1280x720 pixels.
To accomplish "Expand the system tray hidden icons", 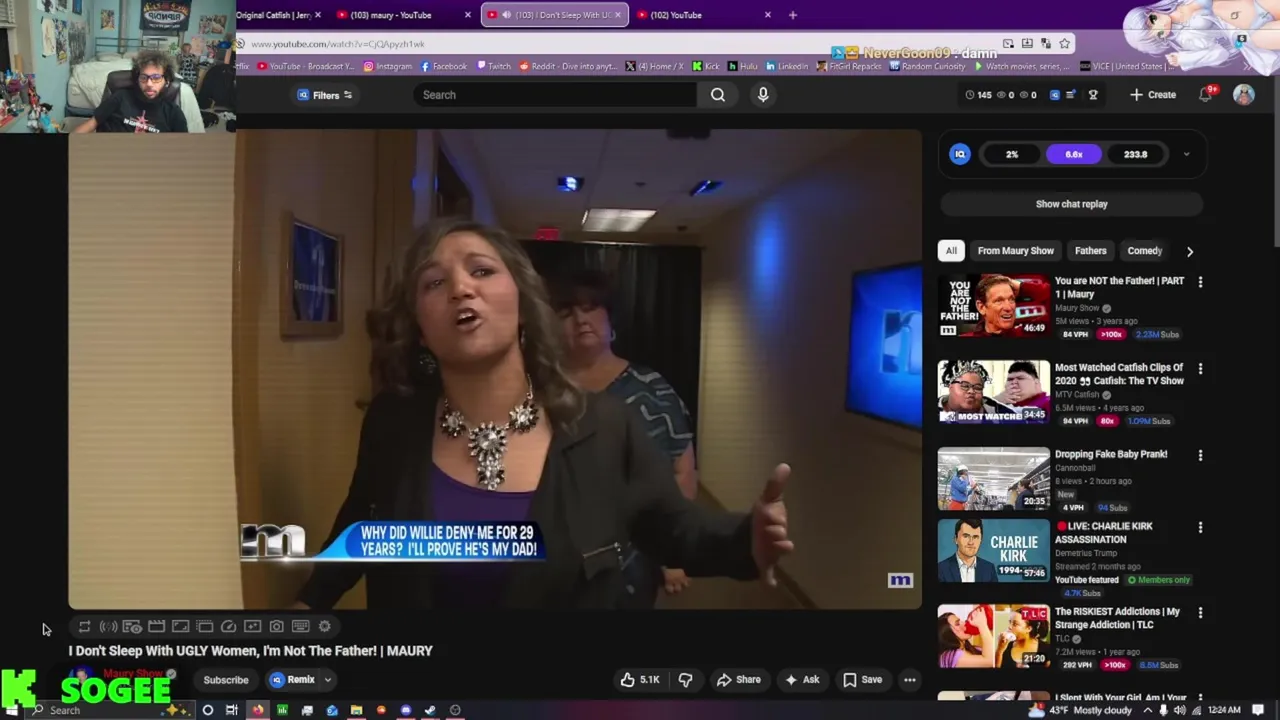I will tap(1147, 710).
